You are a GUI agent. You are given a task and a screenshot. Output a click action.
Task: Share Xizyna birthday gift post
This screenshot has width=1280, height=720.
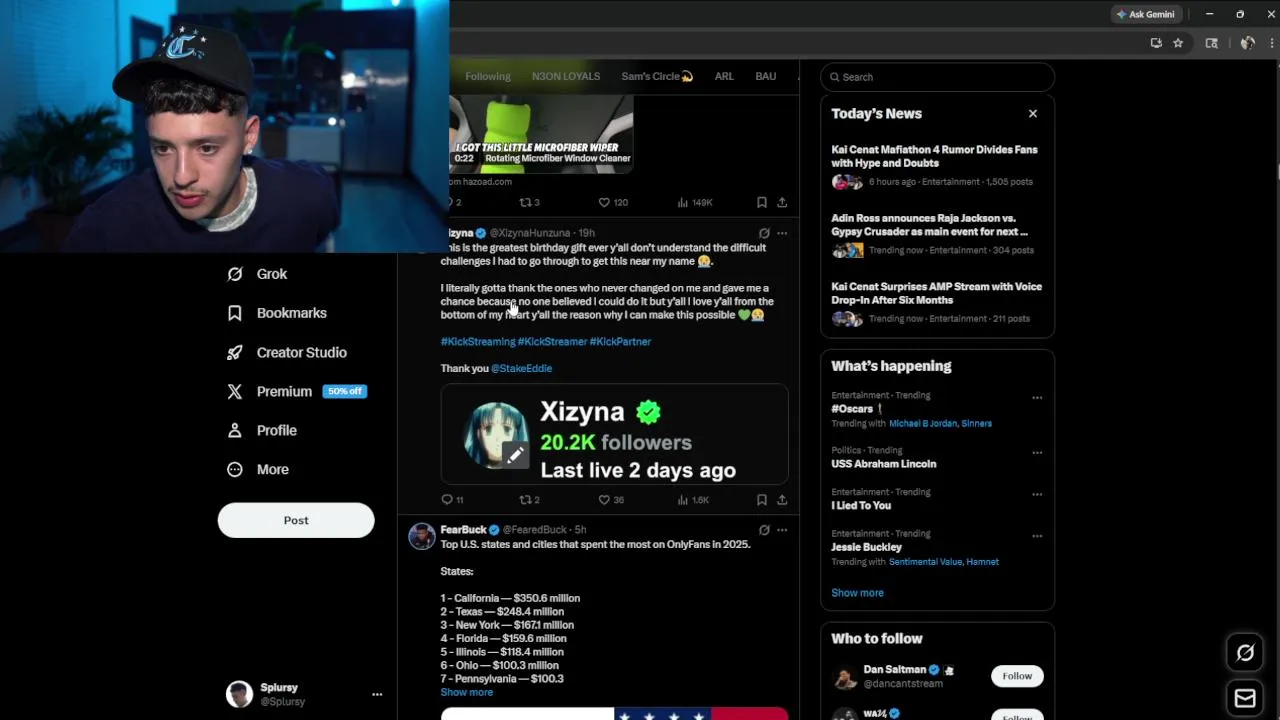click(x=782, y=499)
